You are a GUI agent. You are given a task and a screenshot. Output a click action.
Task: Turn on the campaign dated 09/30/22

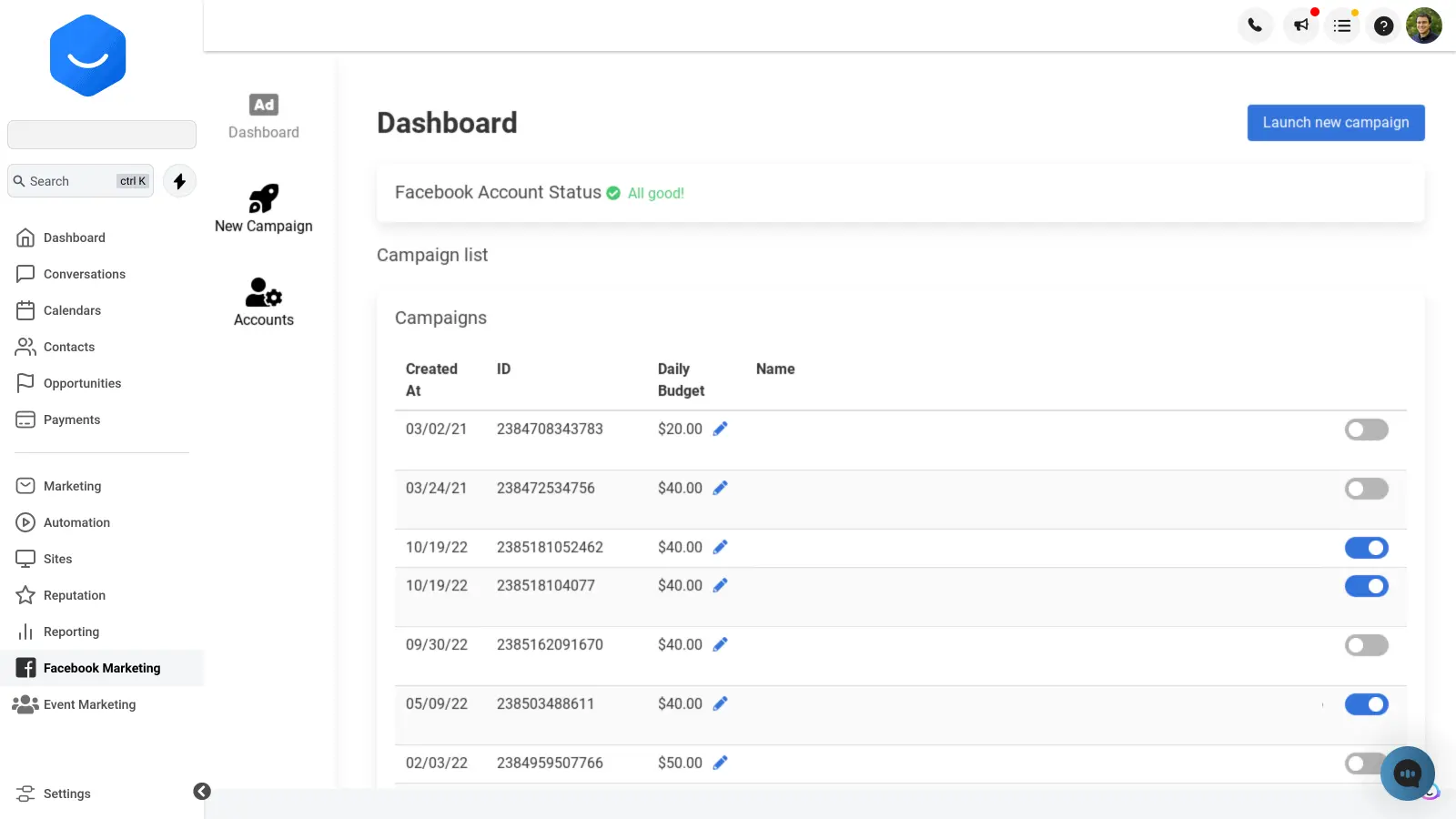[1366, 644]
